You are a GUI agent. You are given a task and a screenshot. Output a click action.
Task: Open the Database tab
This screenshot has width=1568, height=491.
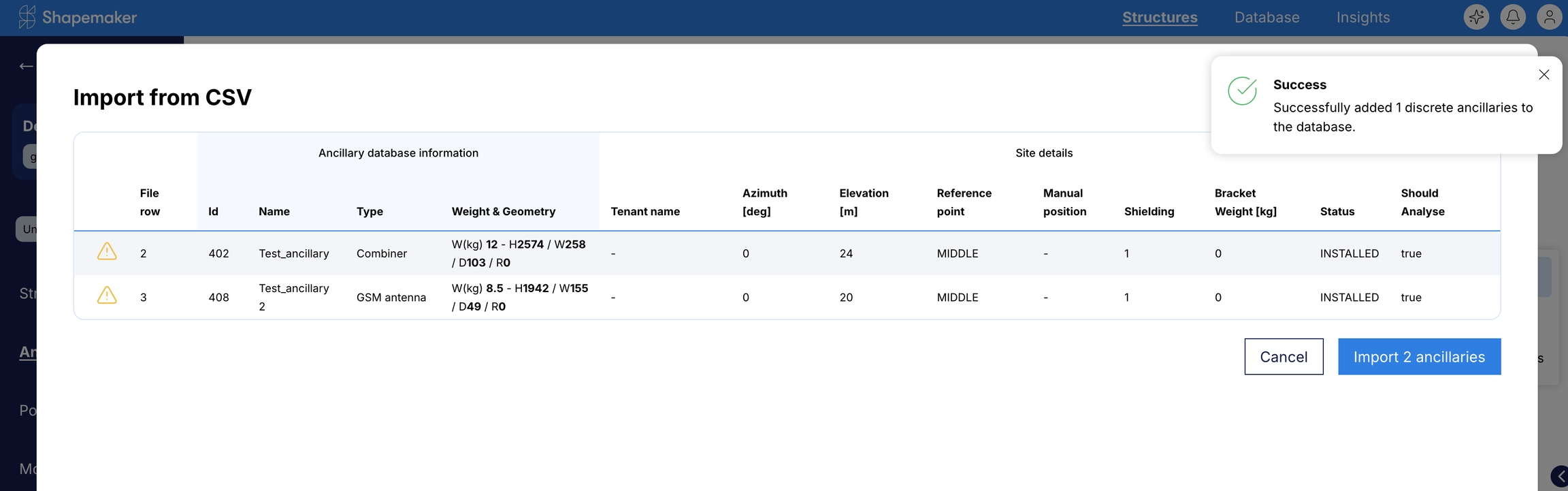pos(1267,18)
